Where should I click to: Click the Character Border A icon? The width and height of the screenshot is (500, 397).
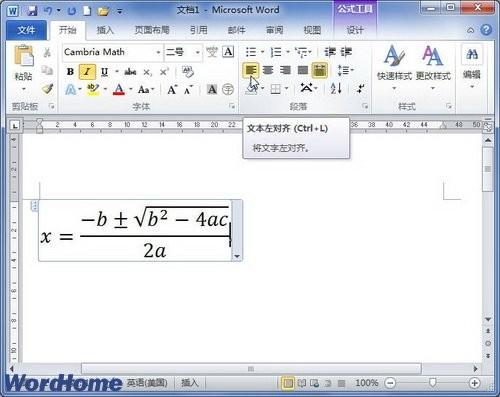[x=228, y=52]
